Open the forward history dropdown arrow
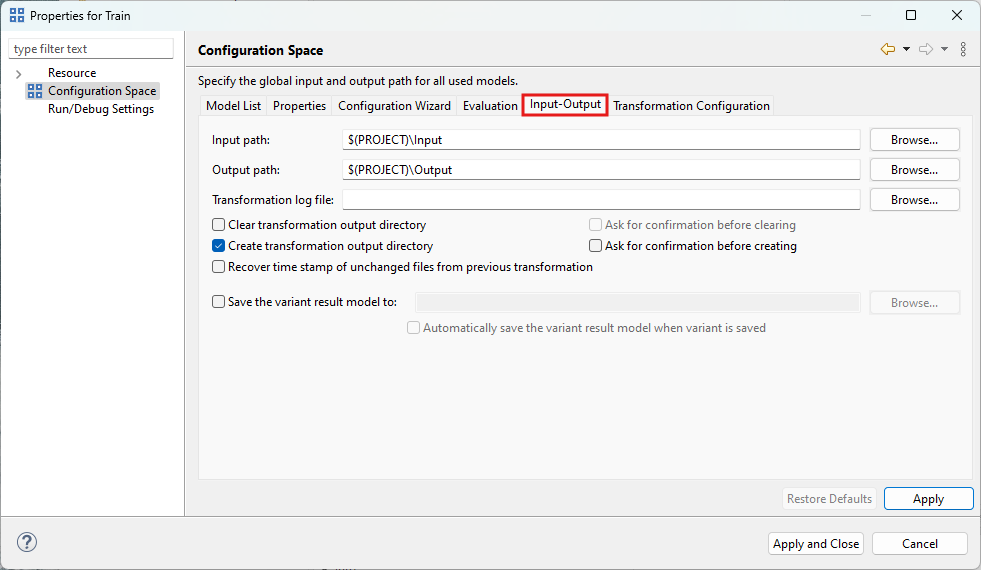 pos(944,49)
